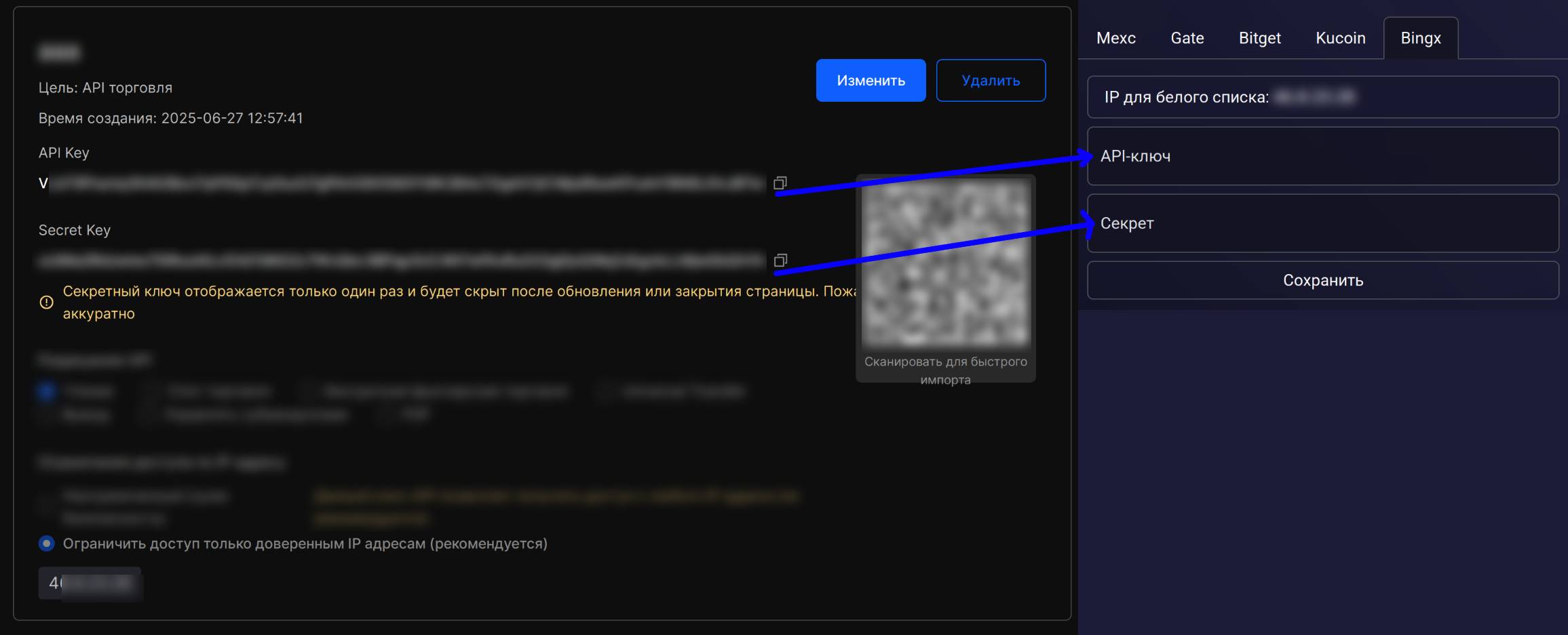Viewport: 1568px width, 635px height.
Task: Click the Сканировать для быстрого импорта caption
Action: click(946, 370)
